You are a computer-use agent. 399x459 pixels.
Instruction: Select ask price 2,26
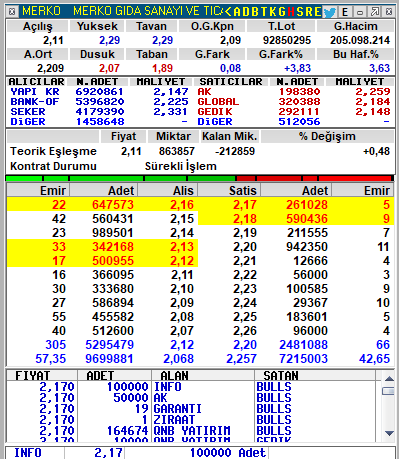click(245, 331)
